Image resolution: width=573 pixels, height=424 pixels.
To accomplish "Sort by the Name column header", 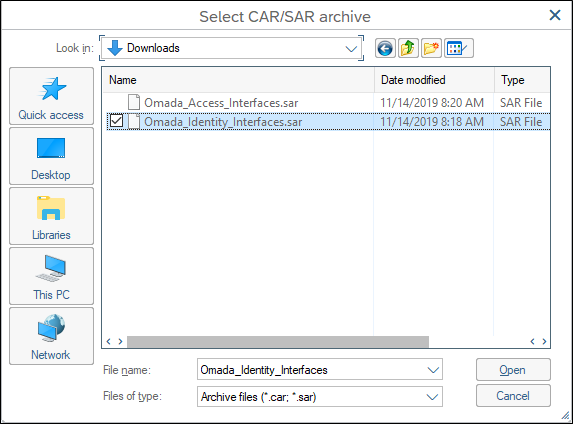I will point(239,80).
